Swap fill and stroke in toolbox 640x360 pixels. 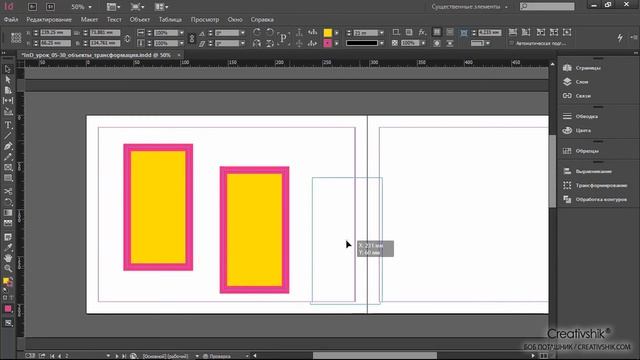point(11,279)
